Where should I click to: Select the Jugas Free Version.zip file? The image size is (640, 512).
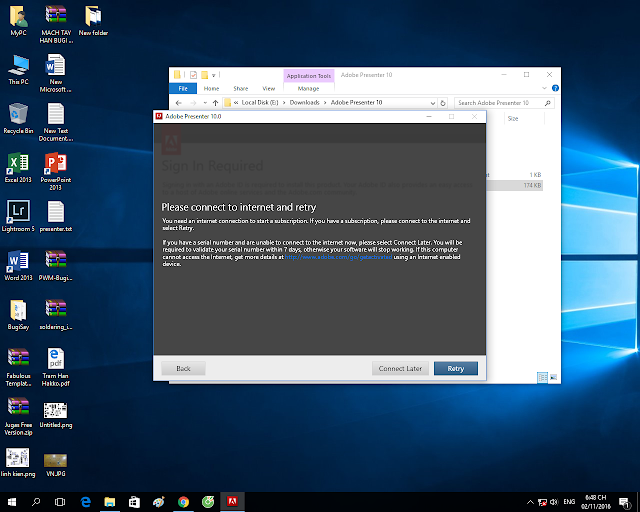point(18,416)
